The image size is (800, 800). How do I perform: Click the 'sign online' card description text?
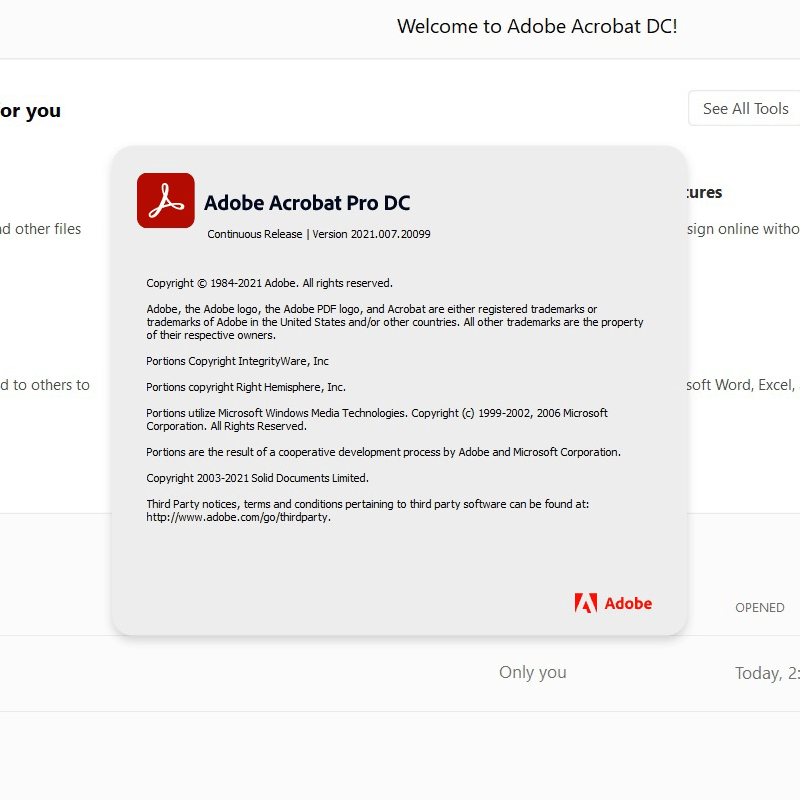pos(743,229)
